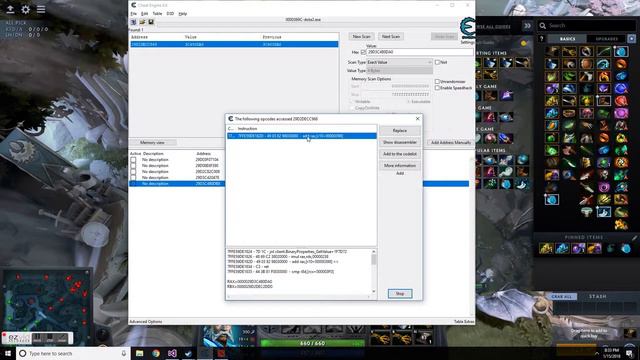The width and height of the screenshot is (640, 360).
Task: Click Add to the codelist
Action: [400, 154]
